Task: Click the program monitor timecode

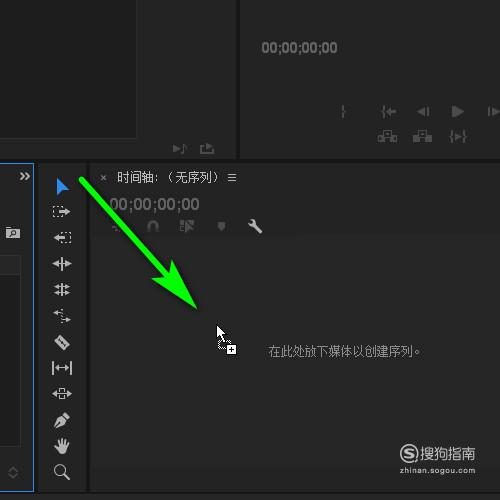Action: click(299, 48)
